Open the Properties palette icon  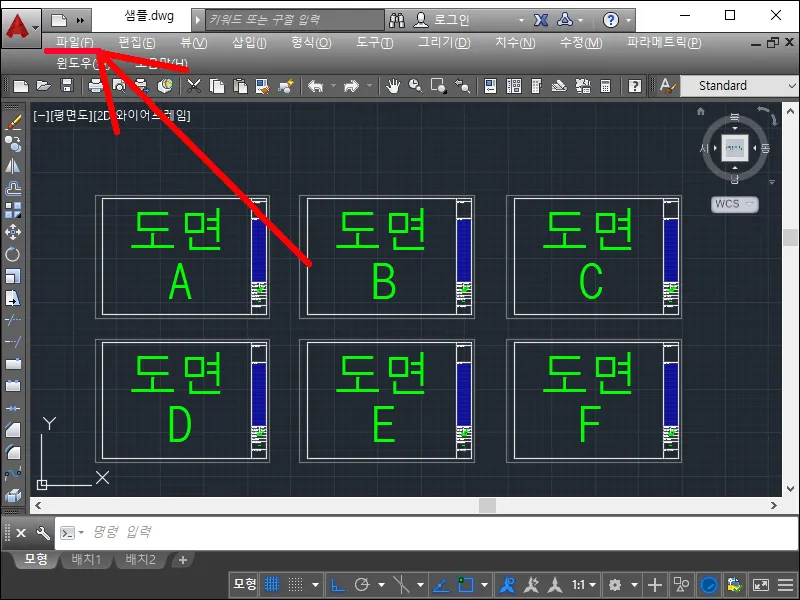pyautogui.click(x=490, y=86)
